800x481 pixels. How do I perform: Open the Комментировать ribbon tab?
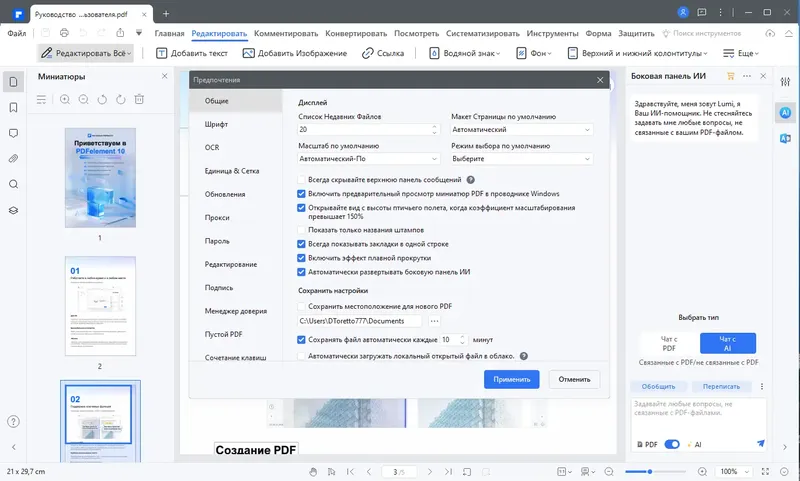coord(286,33)
